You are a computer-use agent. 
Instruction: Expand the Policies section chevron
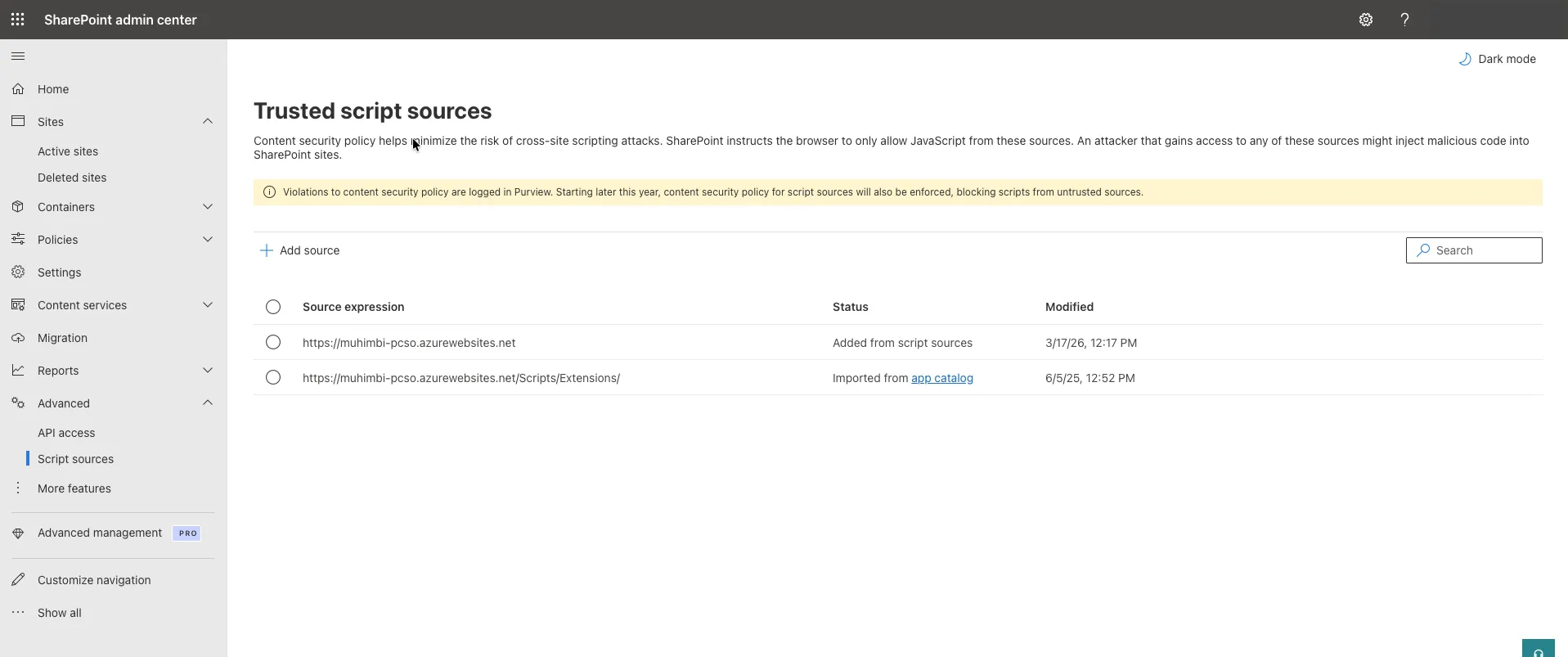point(208,239)
